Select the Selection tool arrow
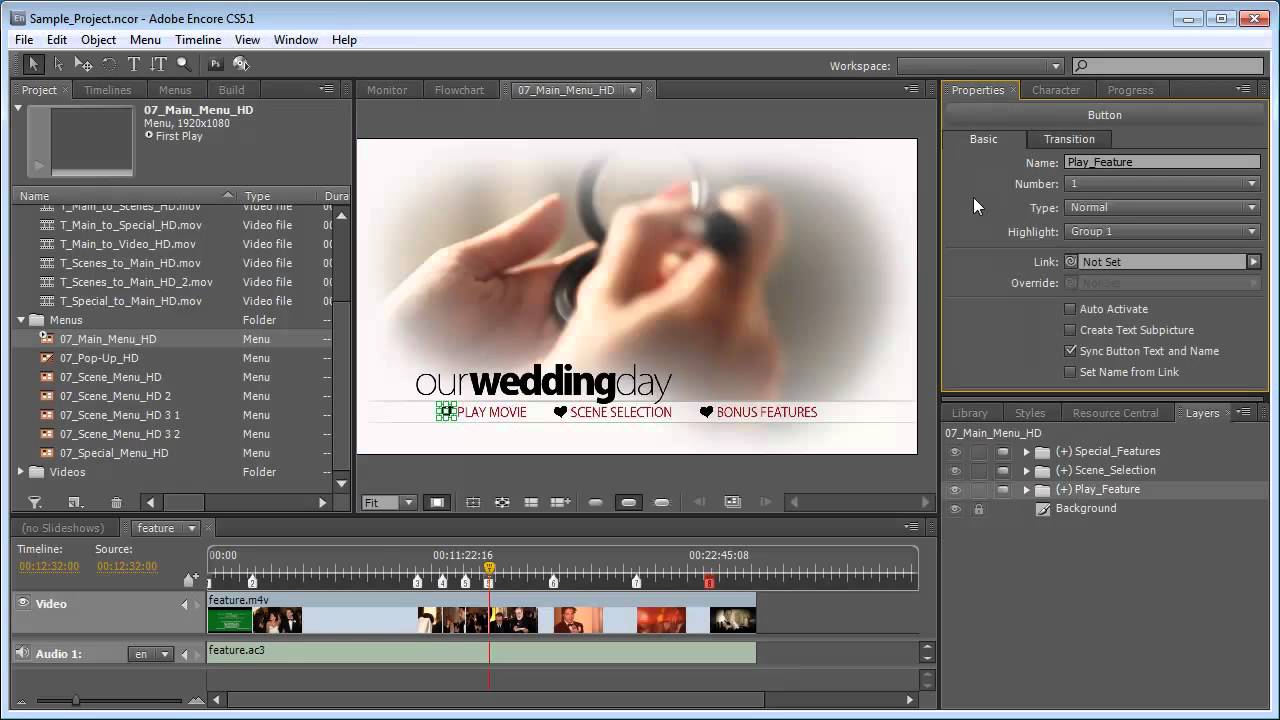This screenshot has height=720, width=1280. click(x=33, y=64)
